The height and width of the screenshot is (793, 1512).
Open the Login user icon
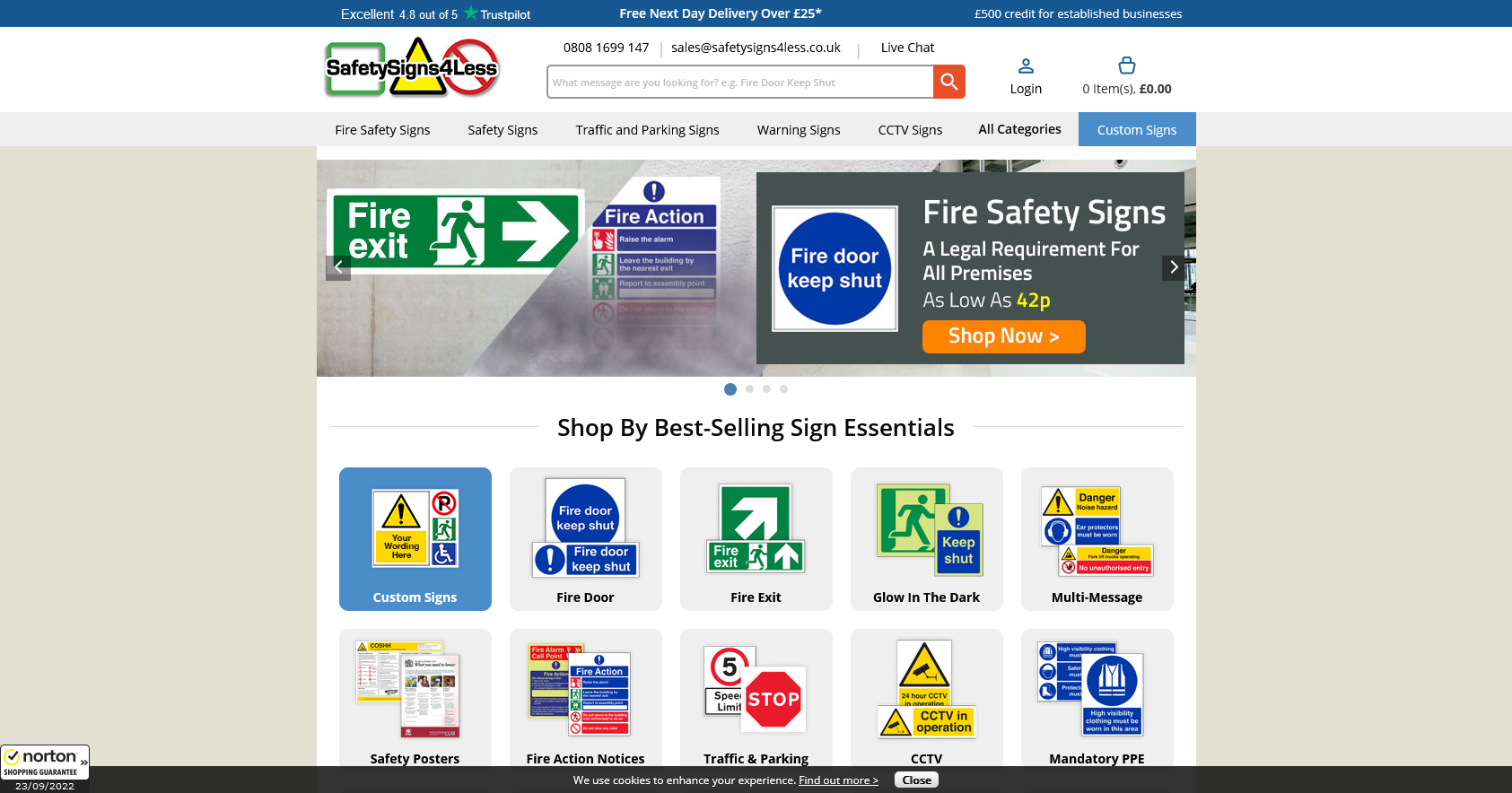1026,66
